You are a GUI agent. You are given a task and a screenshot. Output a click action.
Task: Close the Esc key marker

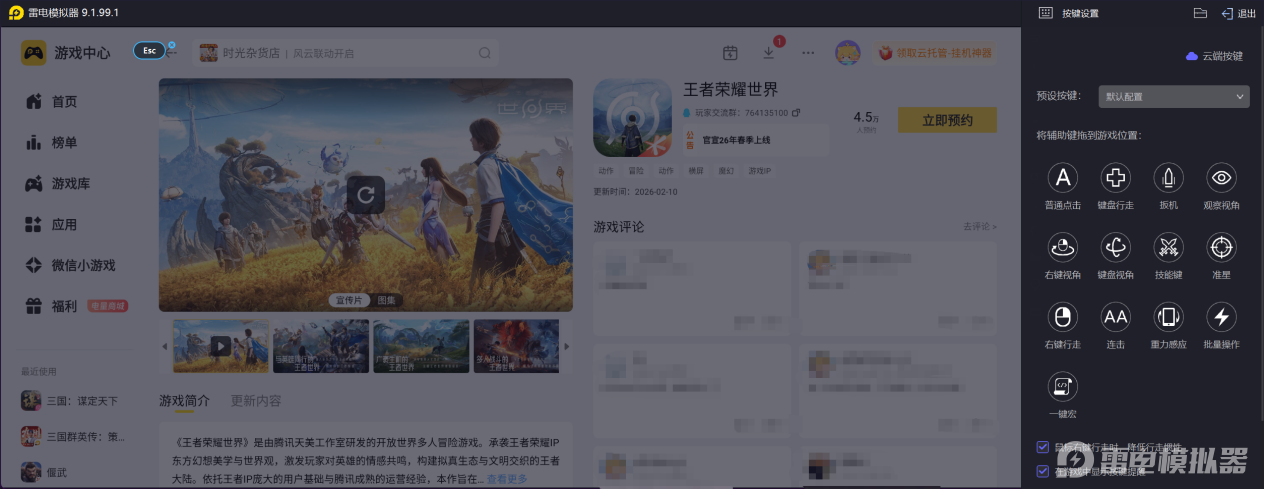pyautogui.click(x=171, y=45)
